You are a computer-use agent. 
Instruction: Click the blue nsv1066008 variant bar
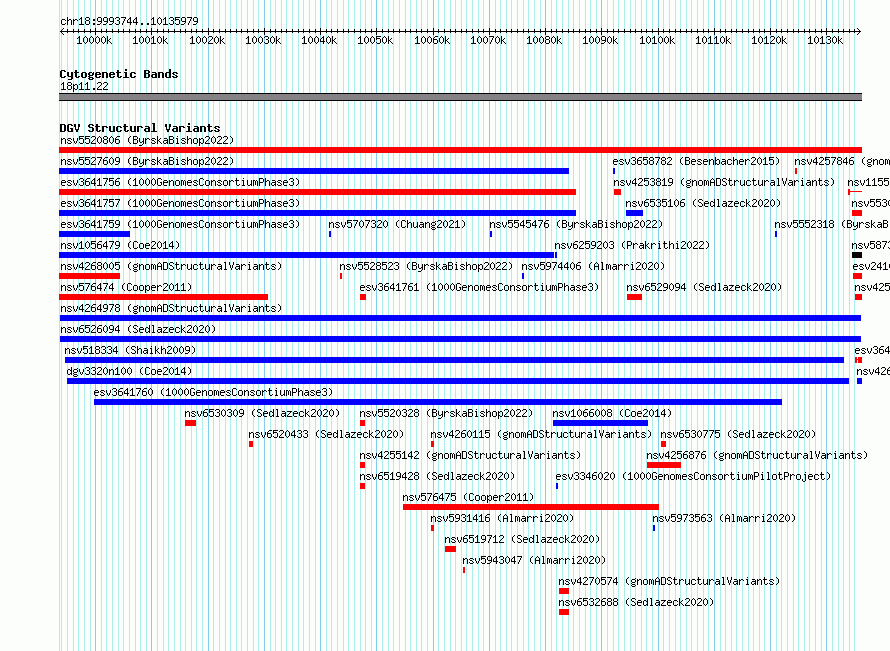(x=600, y=423)
